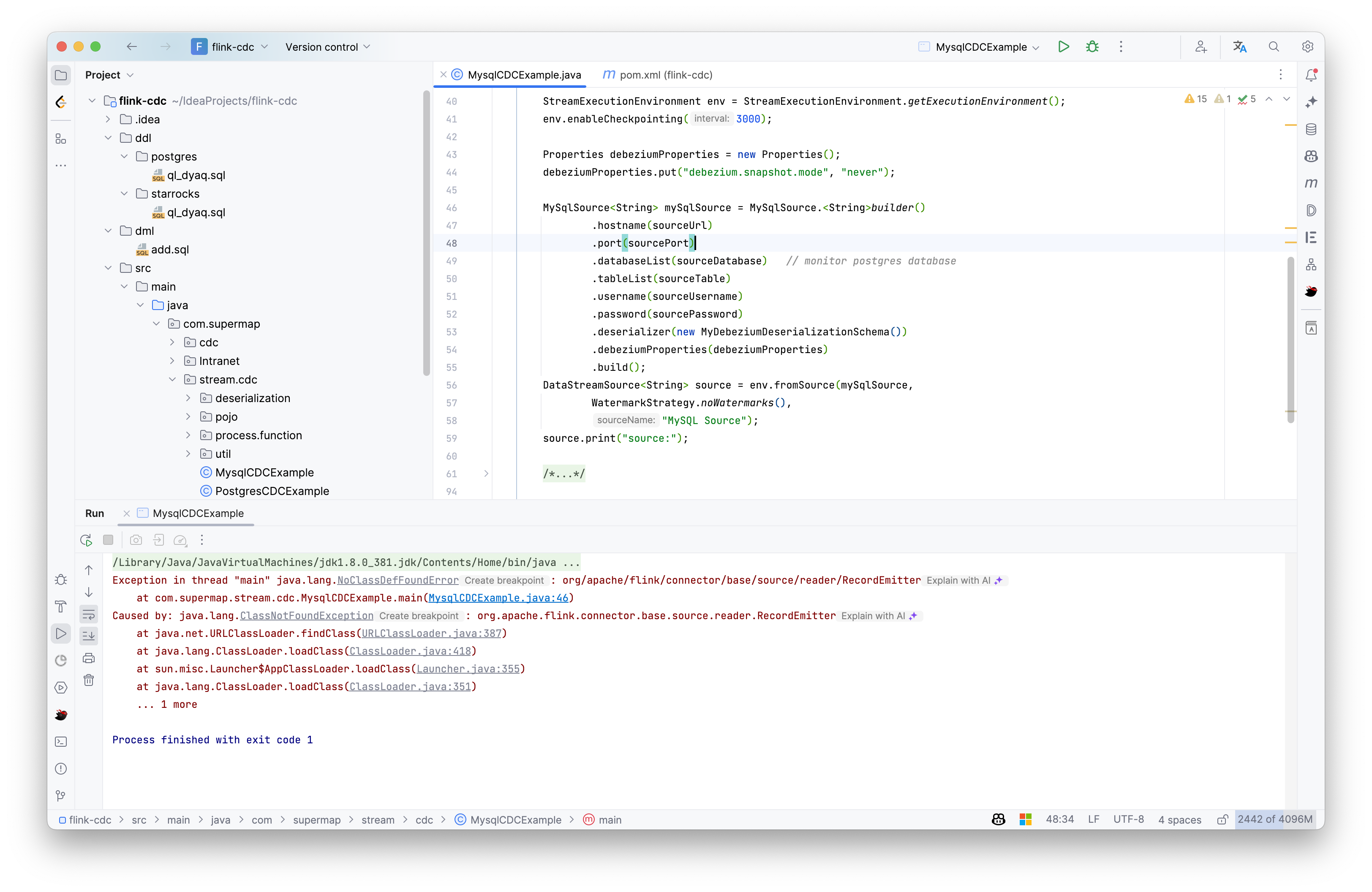The height and width of the screenshot is (892, 1372).
Task: Expand the deserialization package
Action: pos(188,398)
